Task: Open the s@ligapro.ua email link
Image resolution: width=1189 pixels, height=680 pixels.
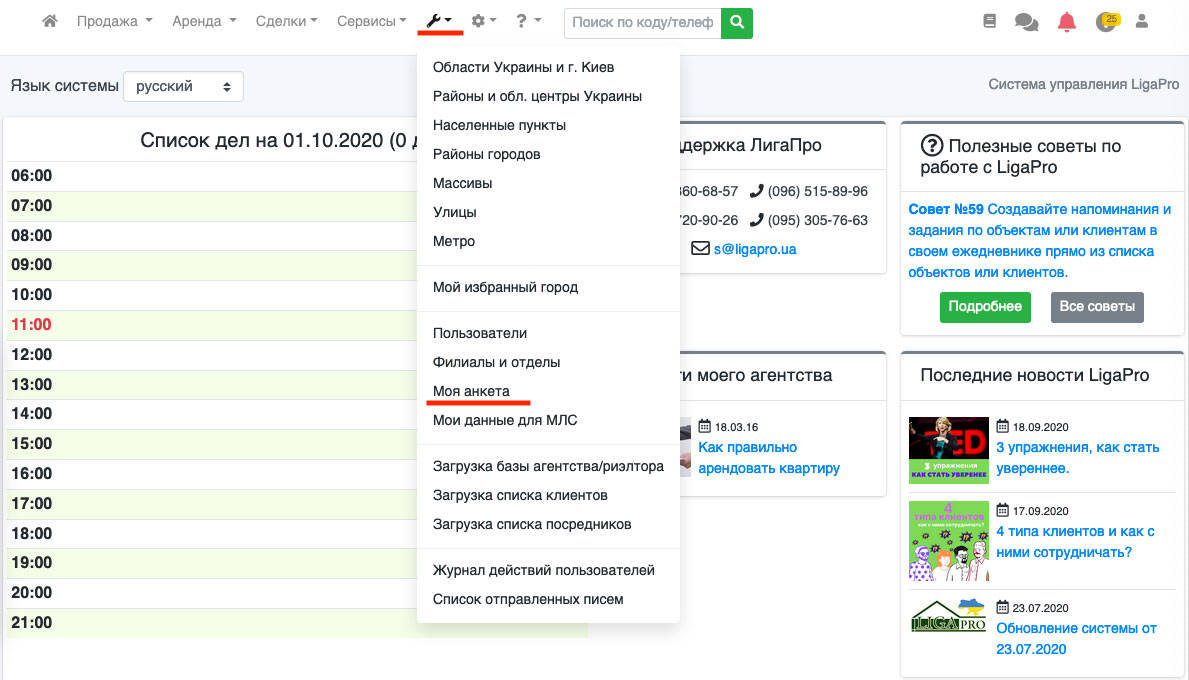Action: [x=755, y=249]
